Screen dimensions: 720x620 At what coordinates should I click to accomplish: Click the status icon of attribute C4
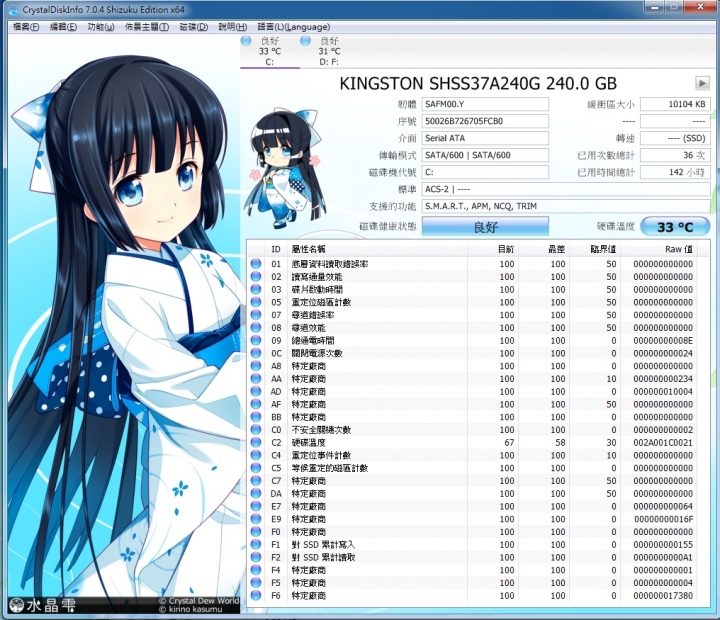pyautogui.click(x=256, y=455)
